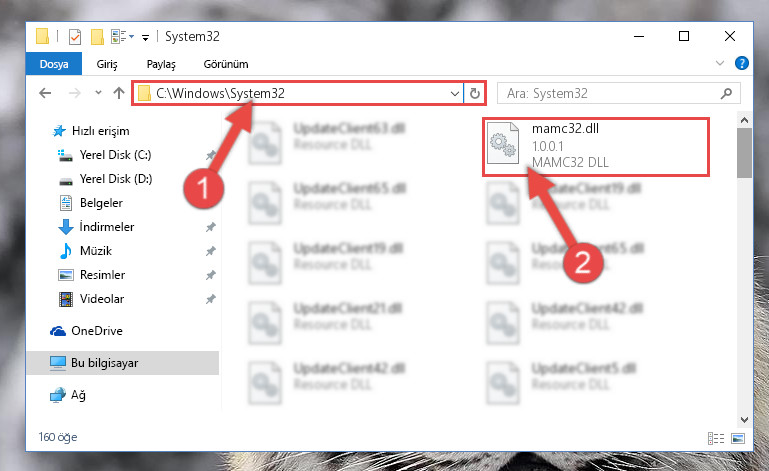Image resolution: width=769 pixels, height=471 pixels.
Task: Click Properties checkmark in quick access toolbar
Action: [75, 37]
